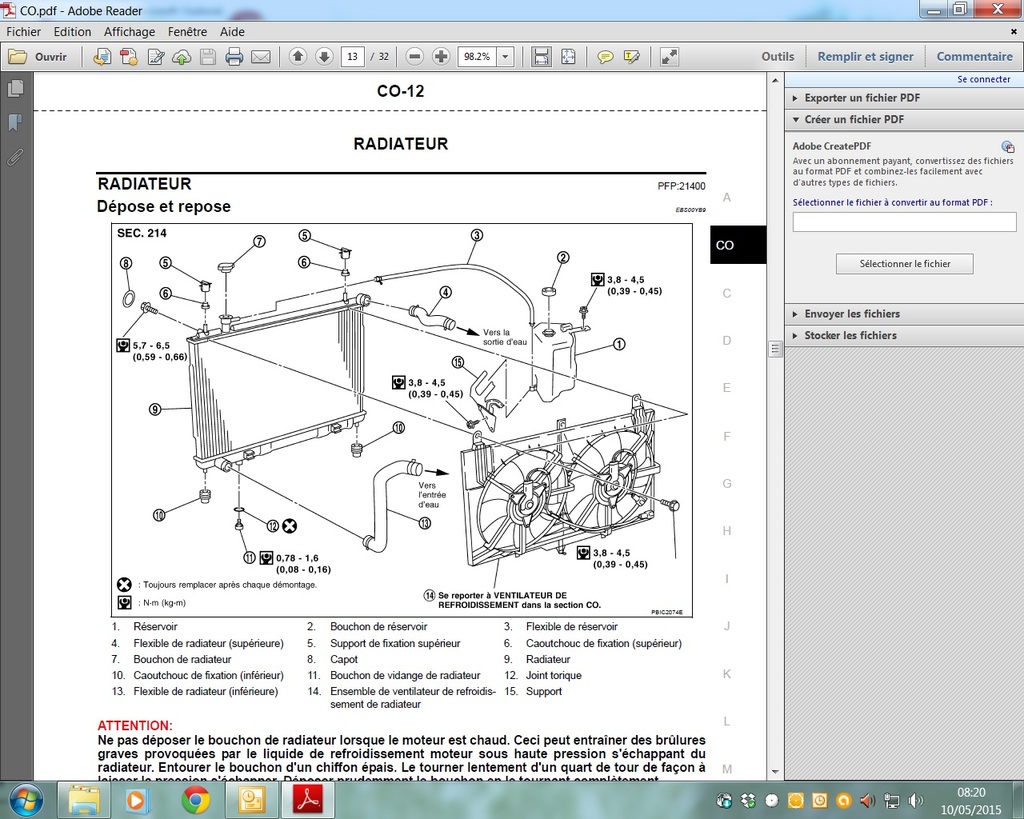Open the page thumbnails panel

click(15, 89)
